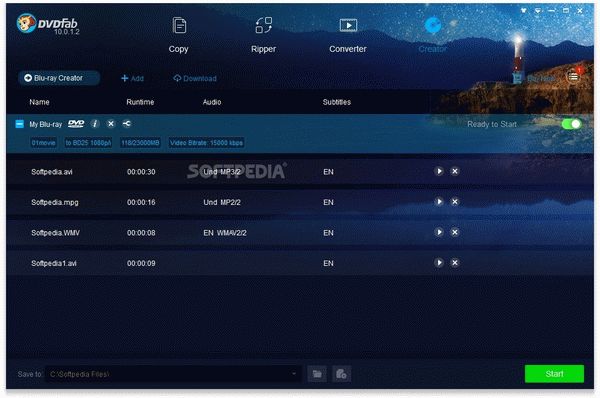Remove the My Blu-ray task with X icon
Screen dimensions: 600x398
point(111,124)
